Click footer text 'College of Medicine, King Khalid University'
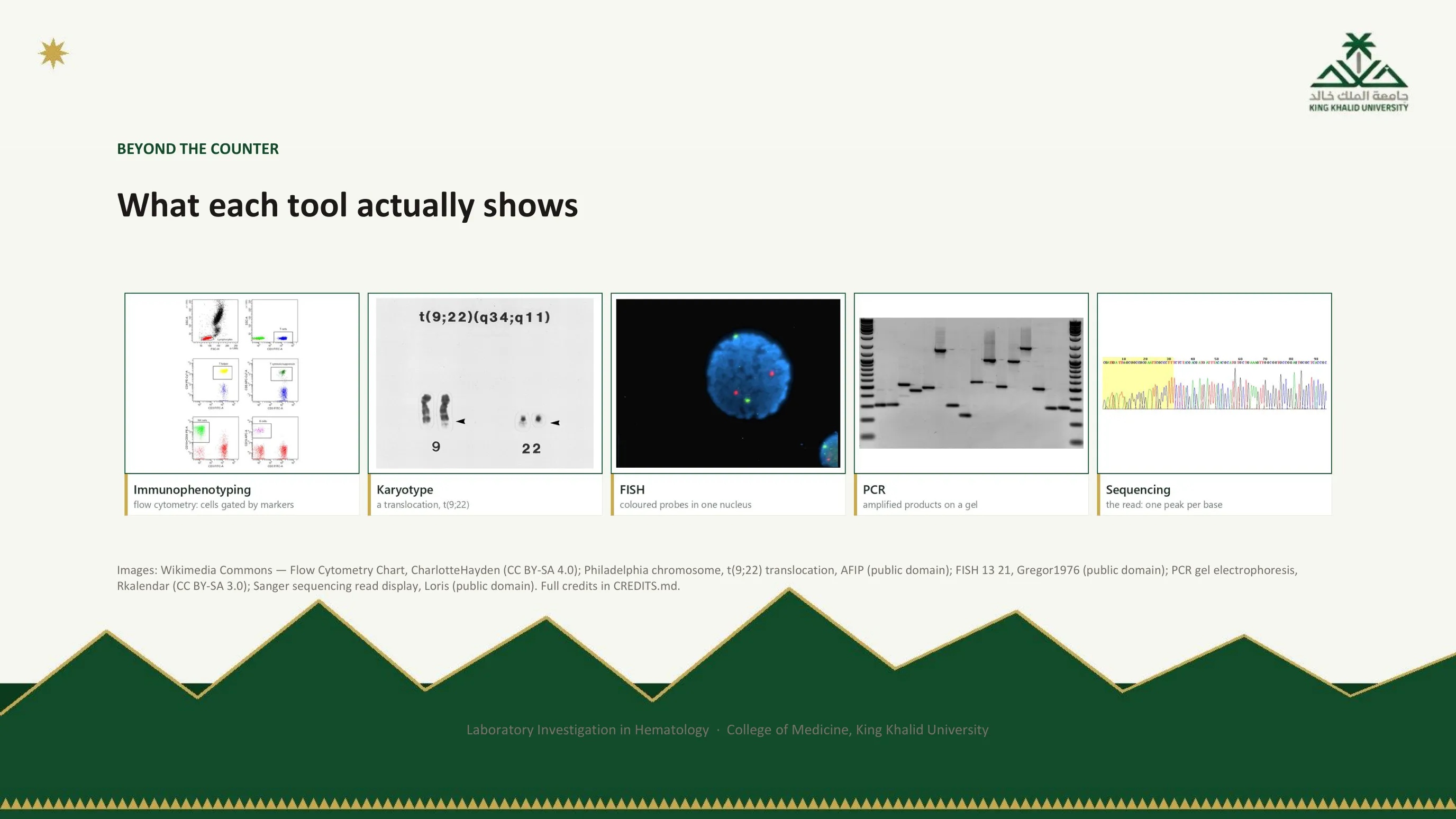Viewport: 1456px width, 819px height. pyautogui.click(x=858, y=730)
